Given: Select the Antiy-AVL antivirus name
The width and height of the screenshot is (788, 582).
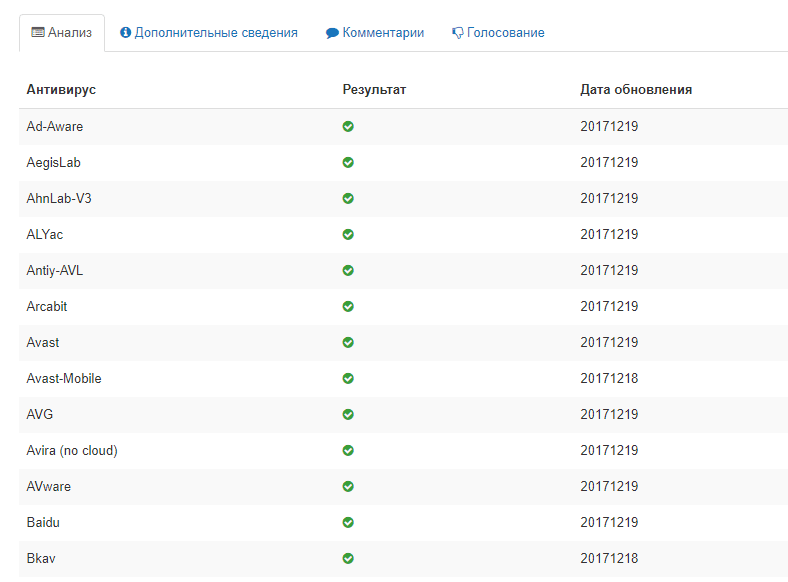Looking at the screenshot, I should tap(55, 270).
